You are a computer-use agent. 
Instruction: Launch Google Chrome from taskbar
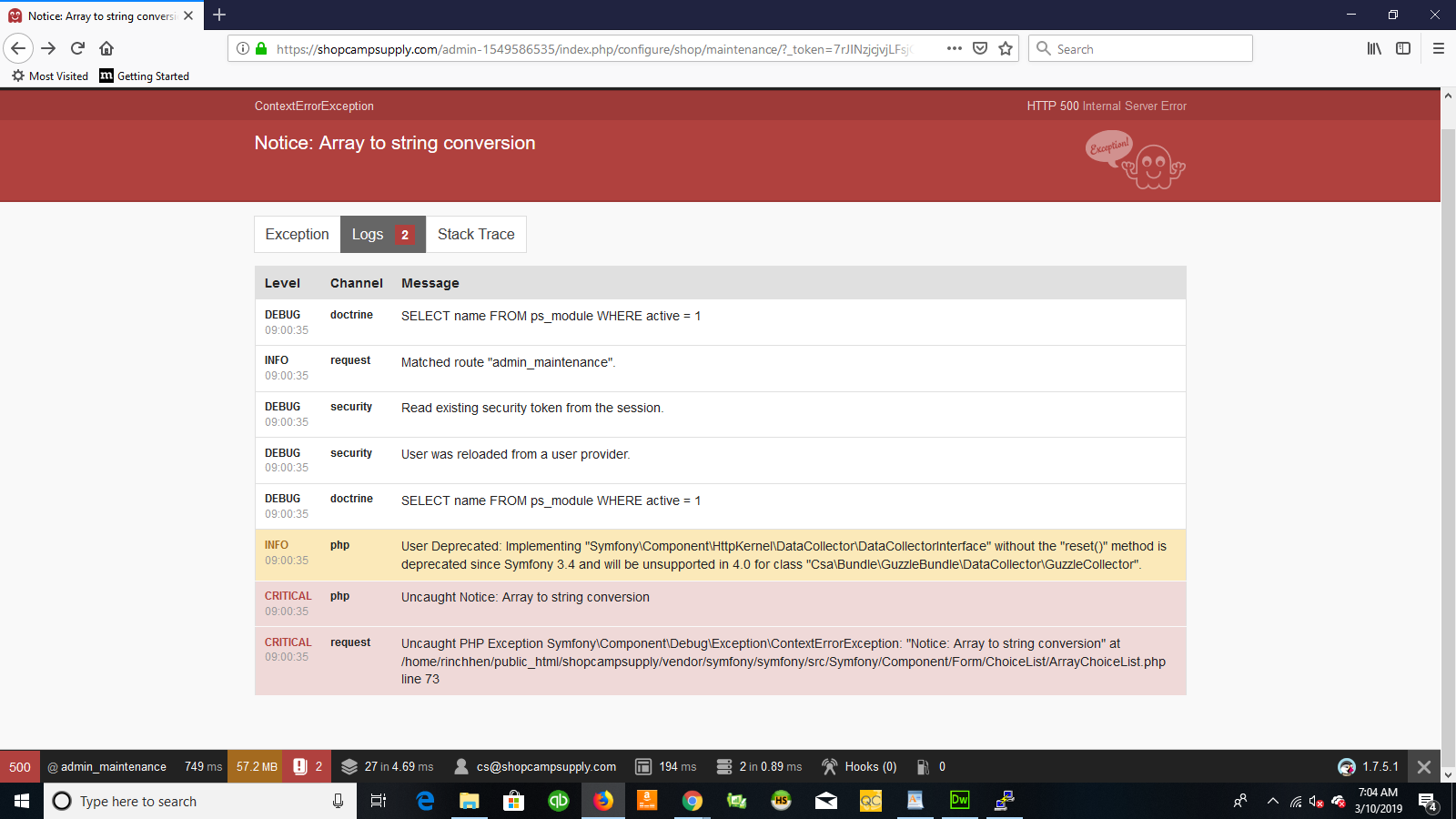pyautogui.click(x=692, y=801)
